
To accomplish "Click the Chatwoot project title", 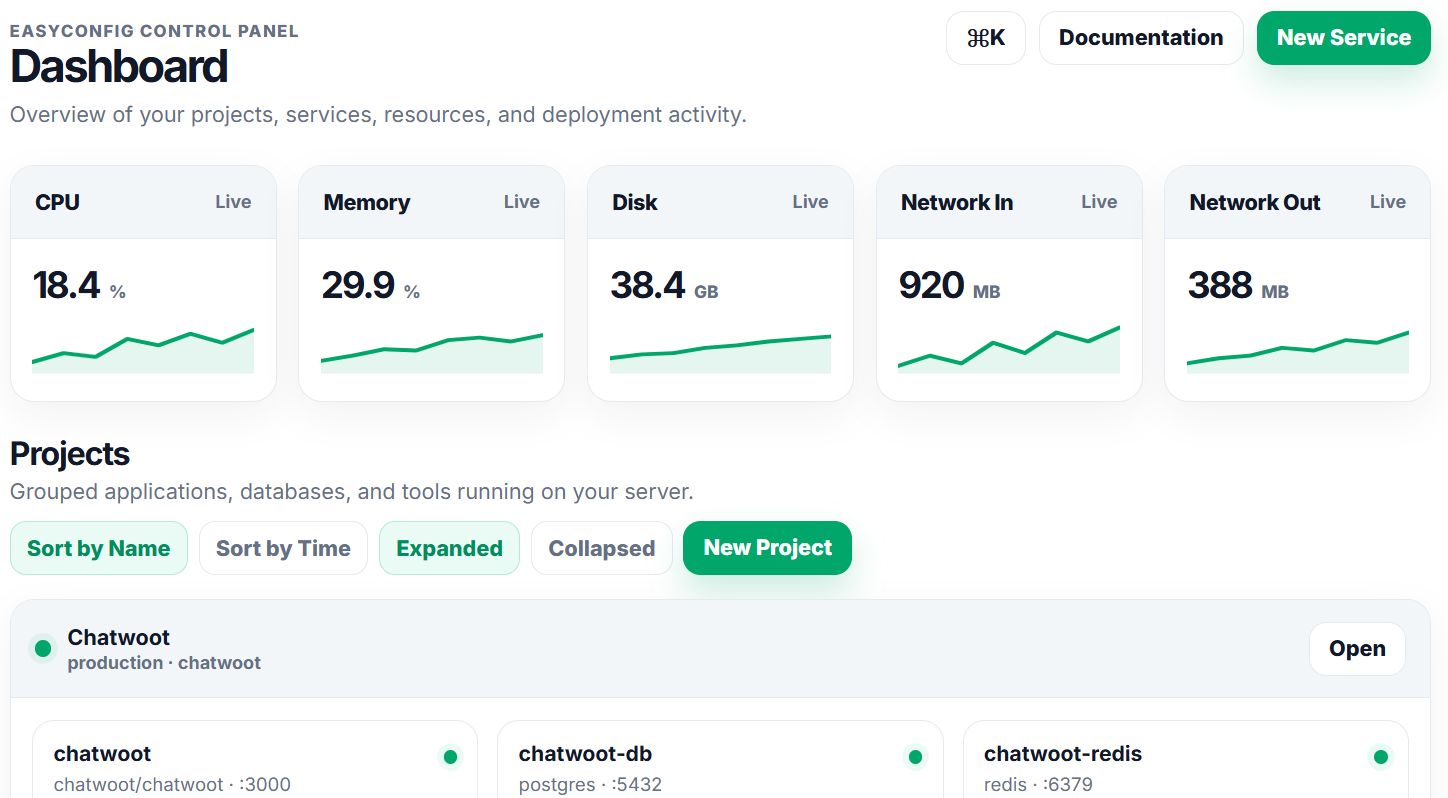I will [x=119, y=637].
